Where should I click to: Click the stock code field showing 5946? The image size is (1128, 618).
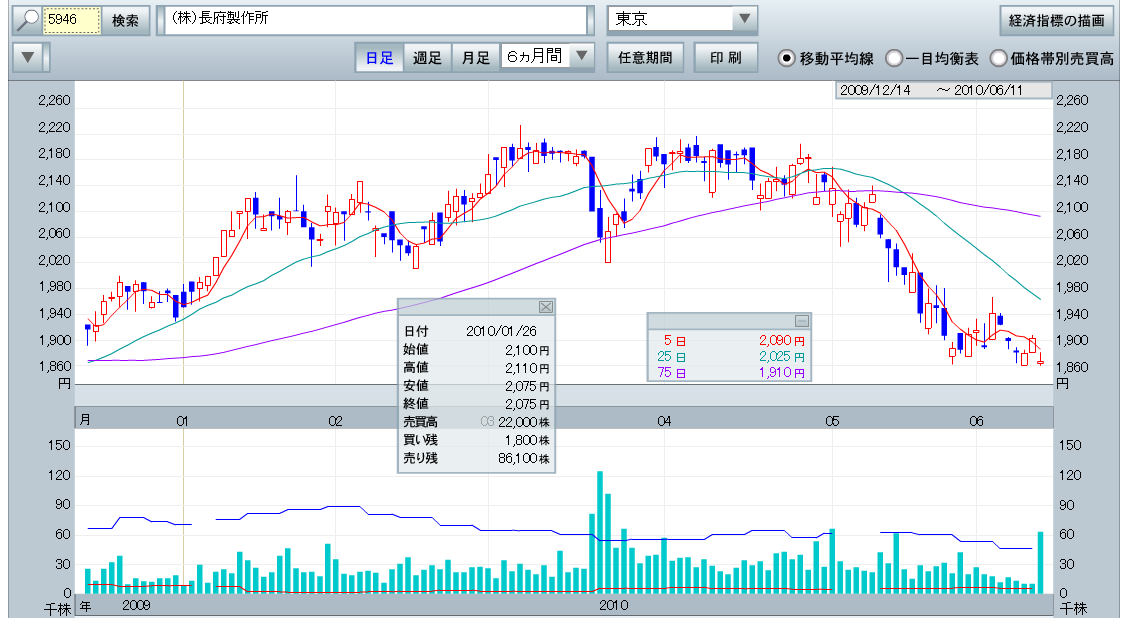tap(73, 21)
